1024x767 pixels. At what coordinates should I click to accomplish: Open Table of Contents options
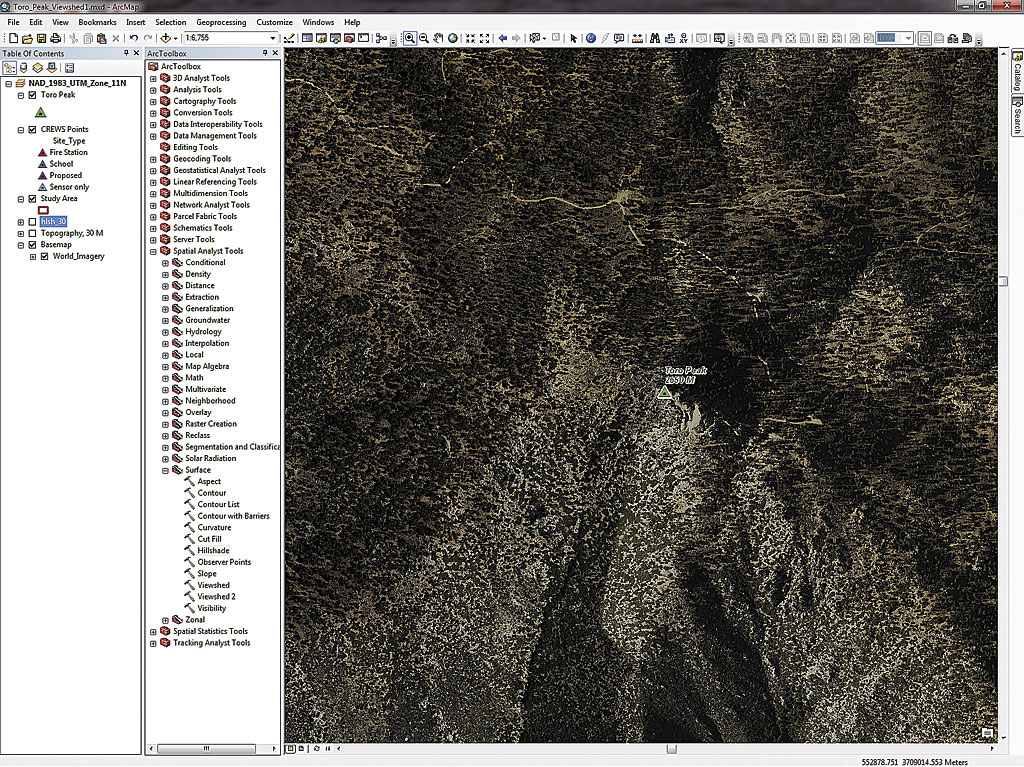tap(69, 67)
